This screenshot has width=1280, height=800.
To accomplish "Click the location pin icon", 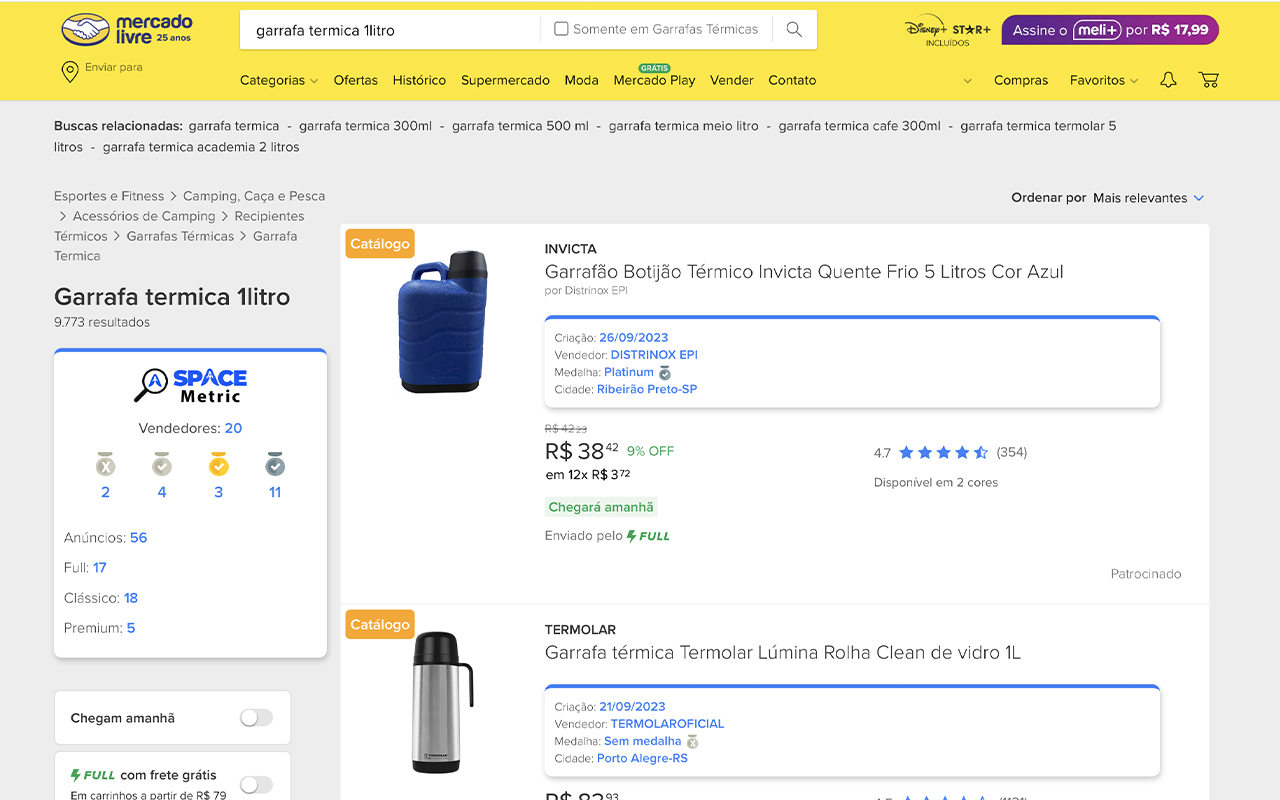I will (70, 71).
